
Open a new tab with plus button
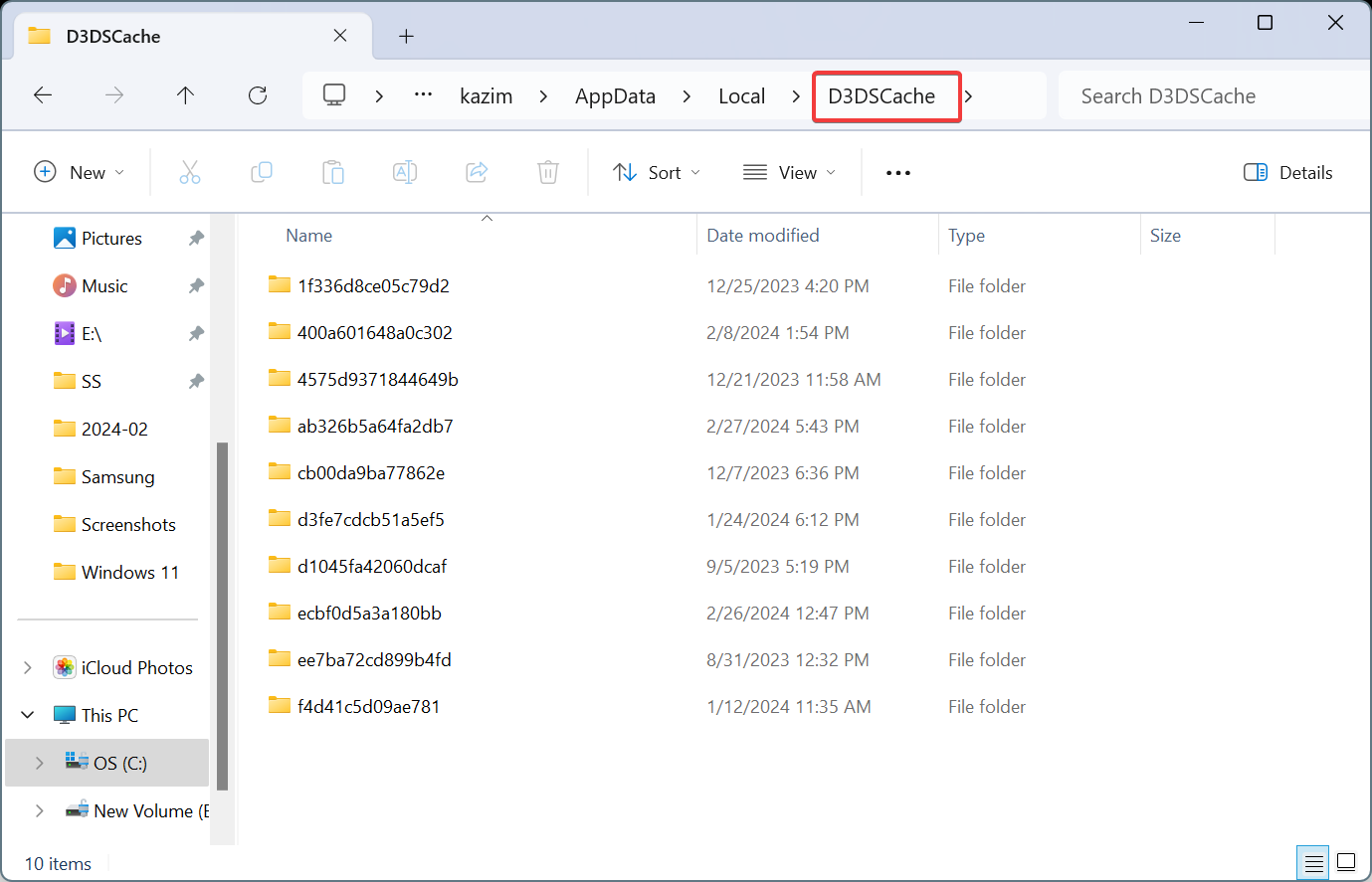tap(406, 36)
